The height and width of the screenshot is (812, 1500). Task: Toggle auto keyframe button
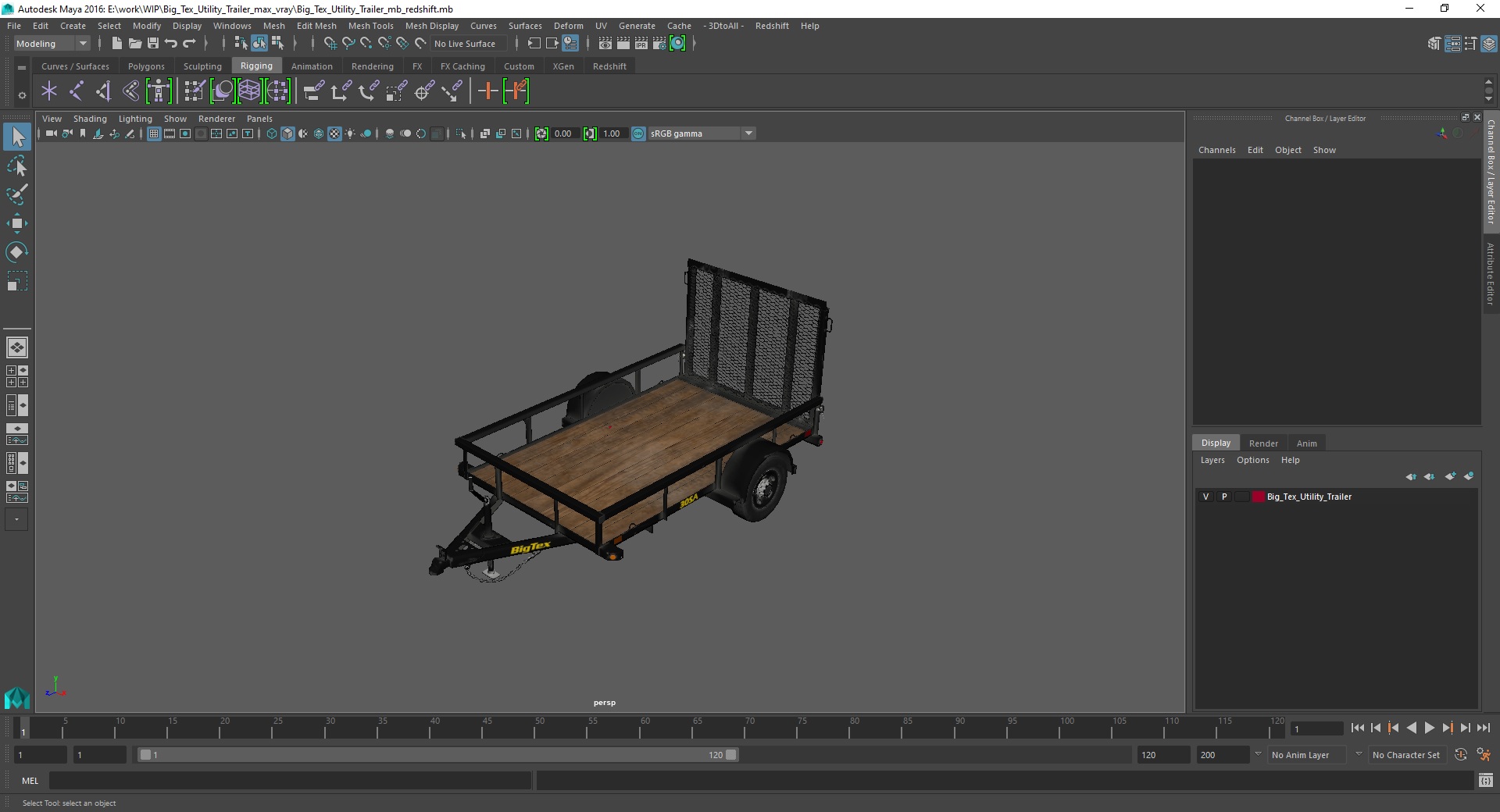coord(1460,755)
